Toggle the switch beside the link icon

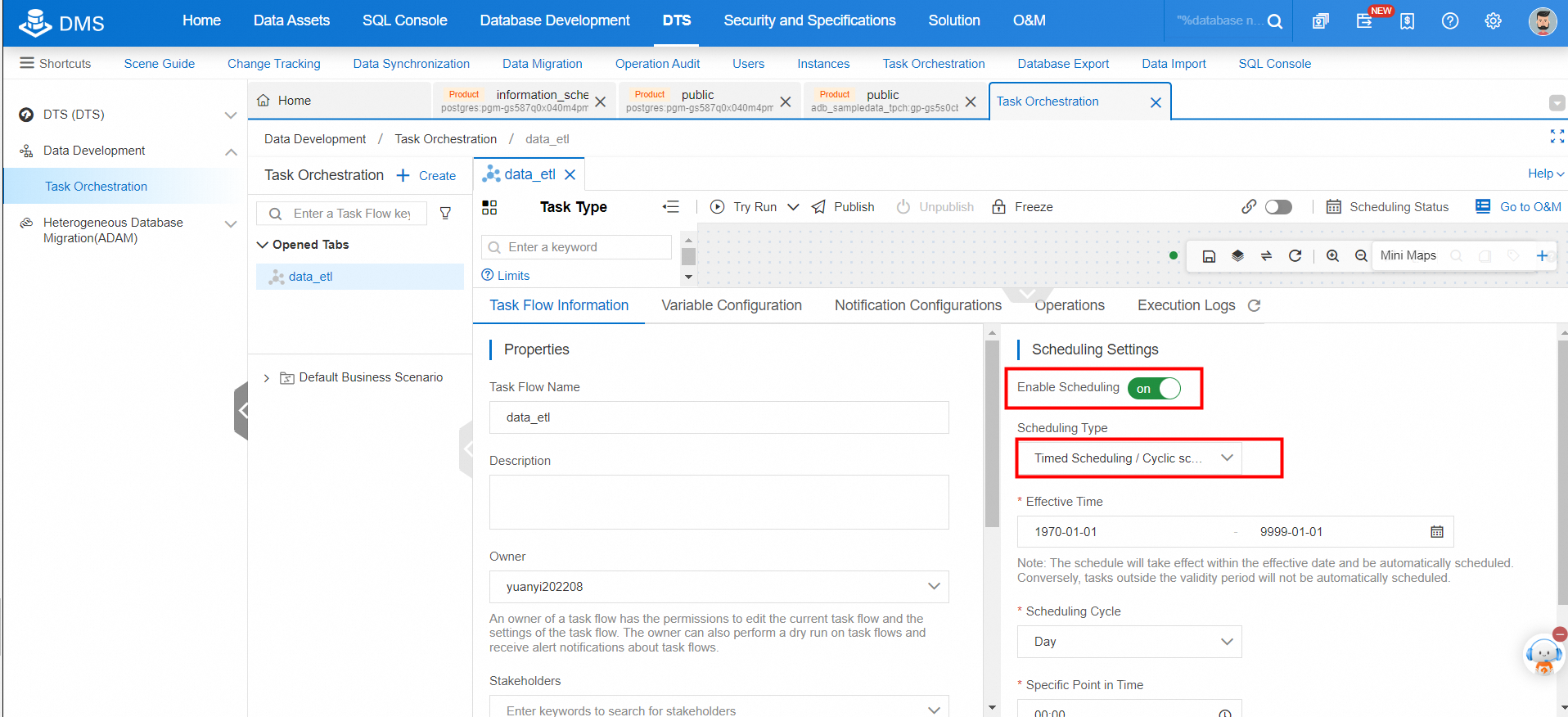point(1278,207)
